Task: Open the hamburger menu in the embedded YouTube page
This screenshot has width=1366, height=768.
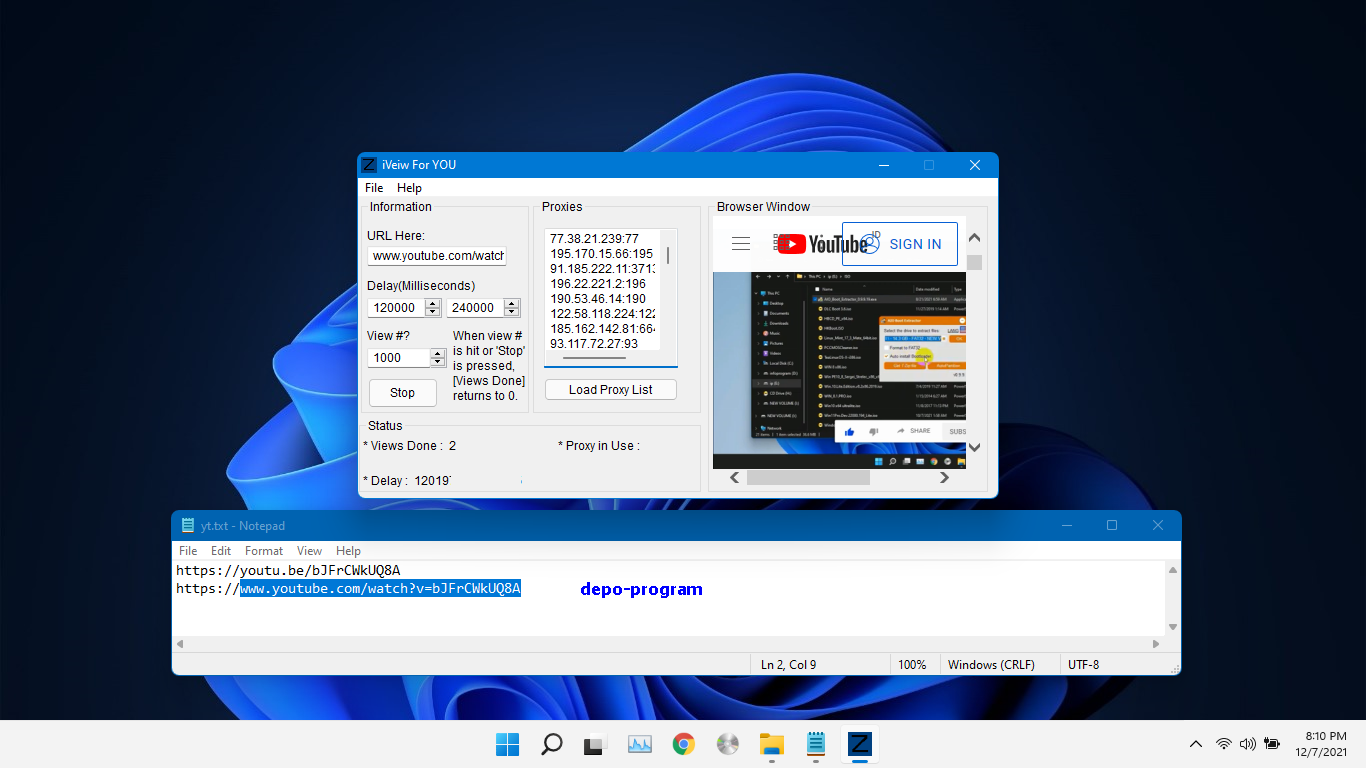Action: (741, 243)
